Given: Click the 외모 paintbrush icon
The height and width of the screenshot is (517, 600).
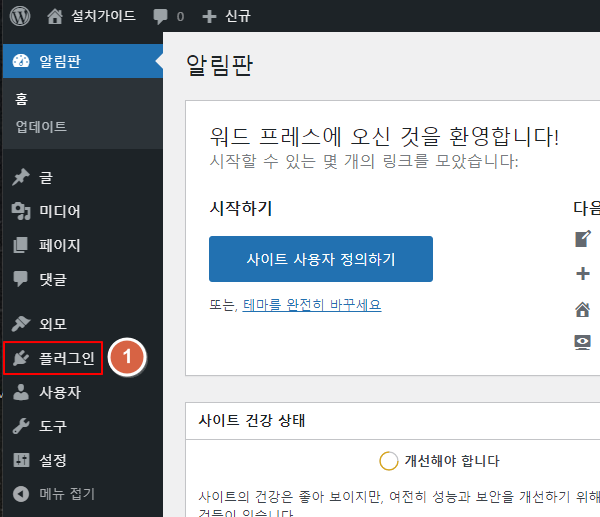Looking at the screenshot, I should (x=21, y=324).
